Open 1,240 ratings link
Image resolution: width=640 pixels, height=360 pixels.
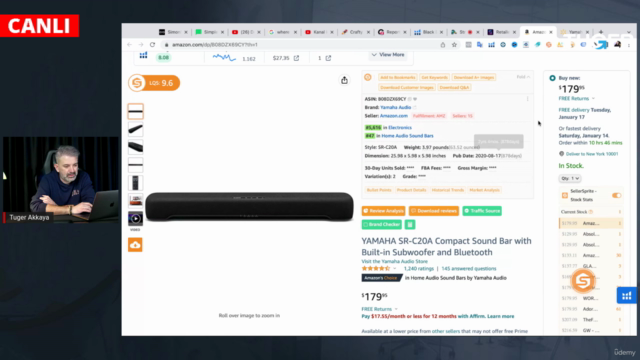coord(418,269)
